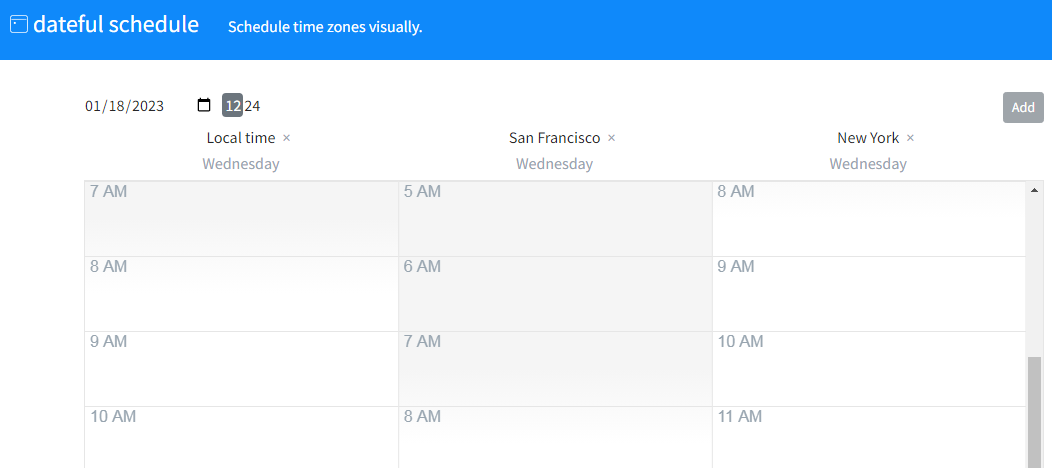Click the San Francisco column header
1052x468 pixels.
(x=554, y=138)
